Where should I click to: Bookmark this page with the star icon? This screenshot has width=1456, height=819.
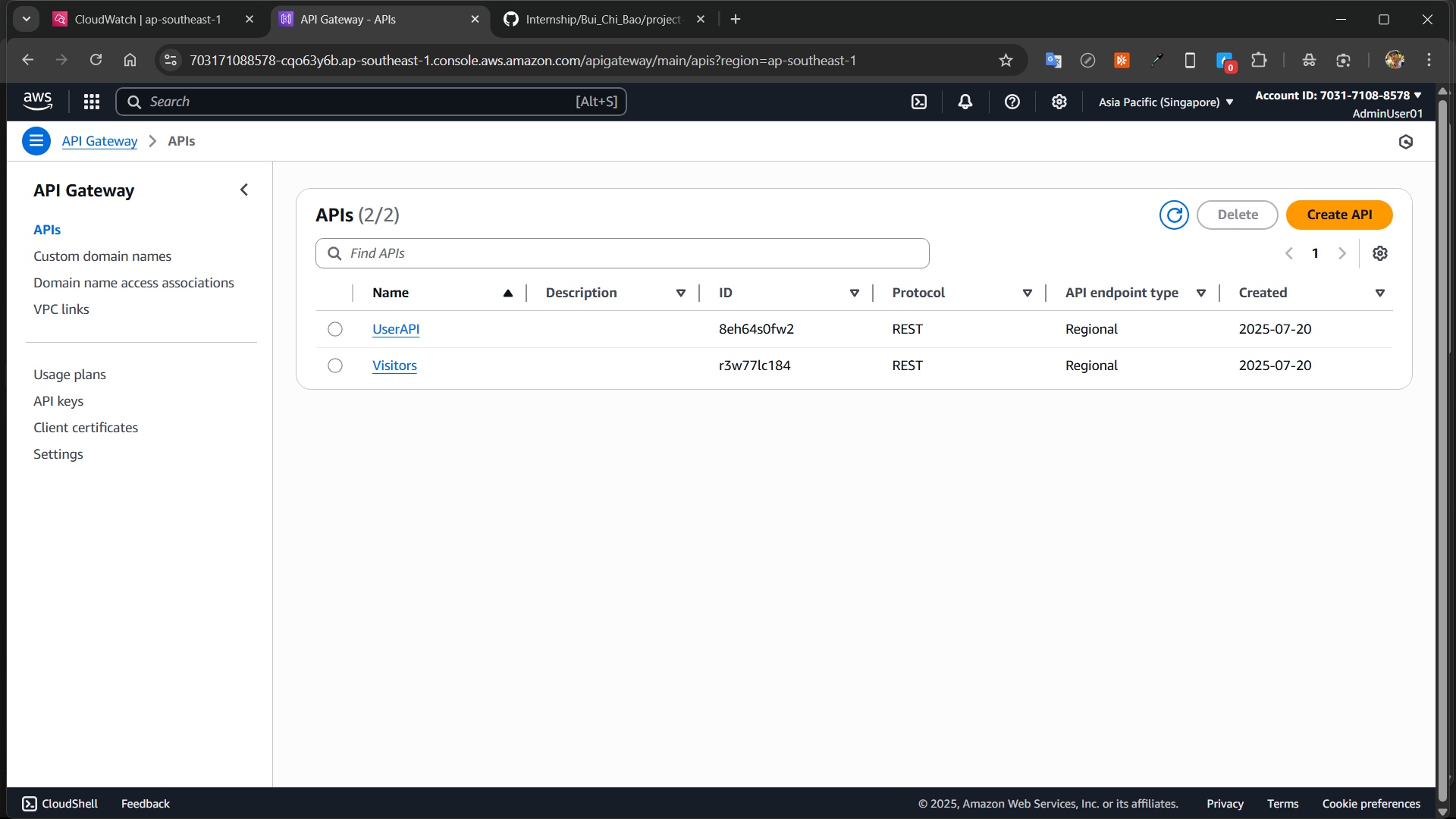[x=1006, y=61]
